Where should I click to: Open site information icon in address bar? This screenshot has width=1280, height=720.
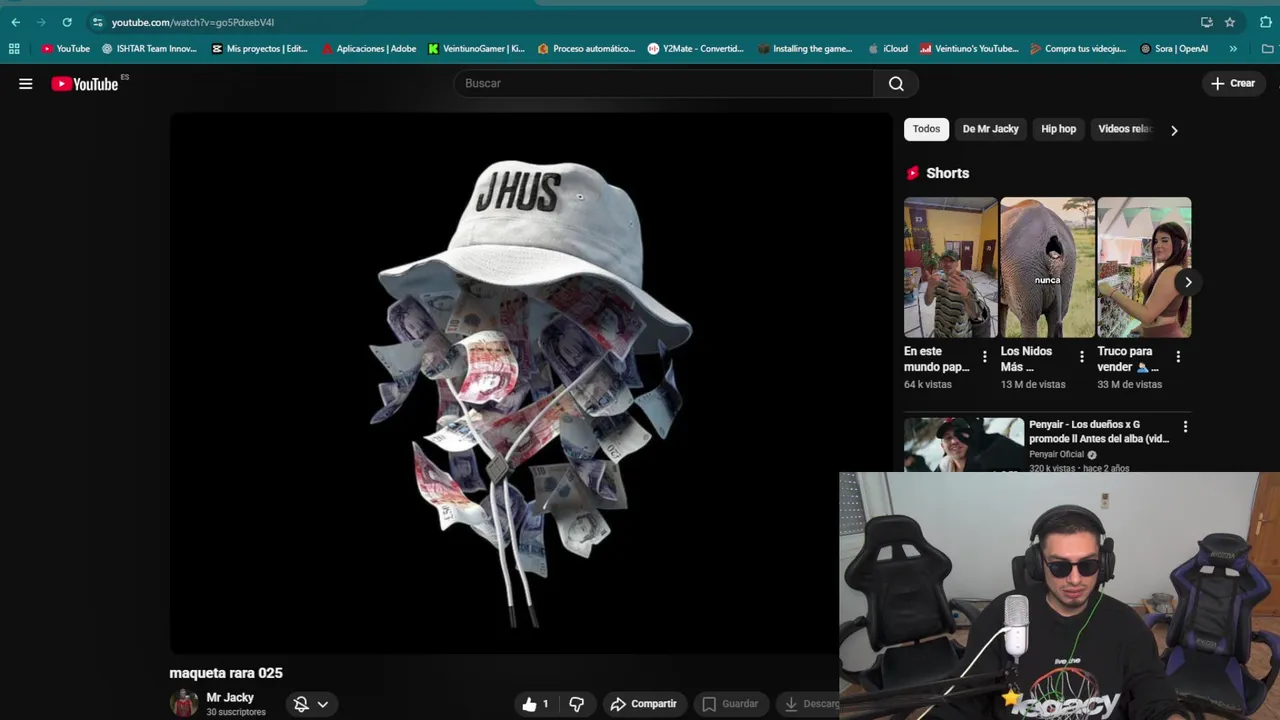click(97, 22)
